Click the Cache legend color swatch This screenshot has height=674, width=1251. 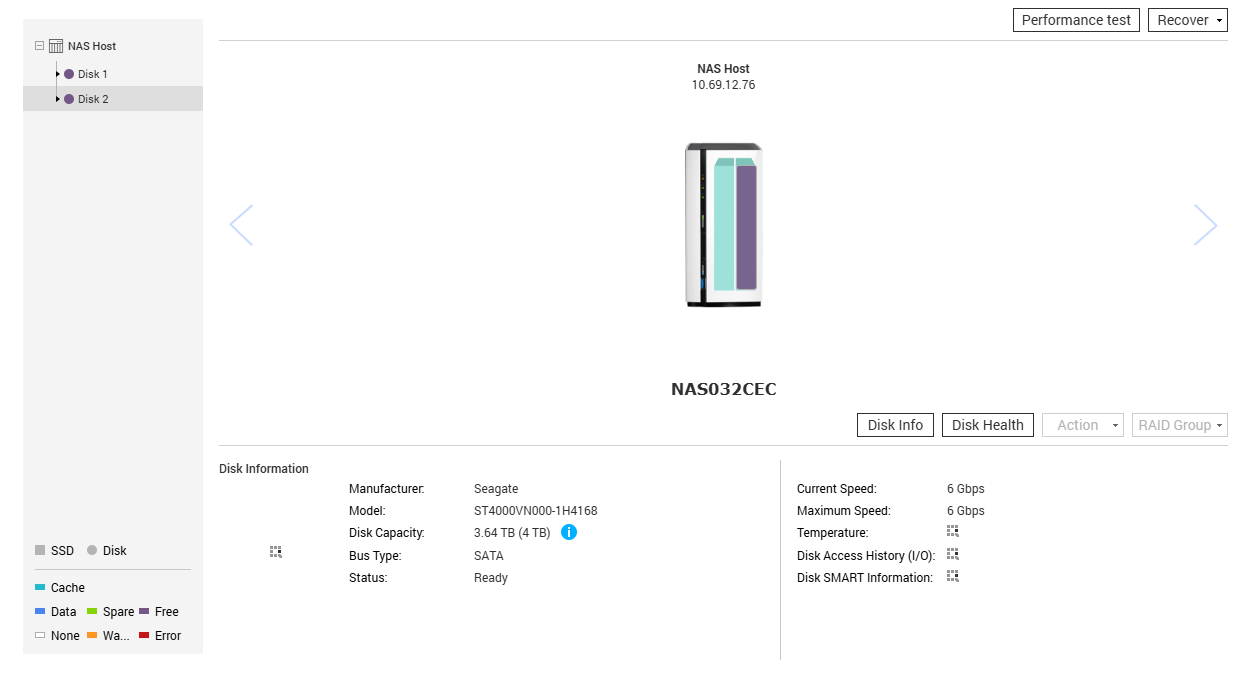[x=40, y=587]
